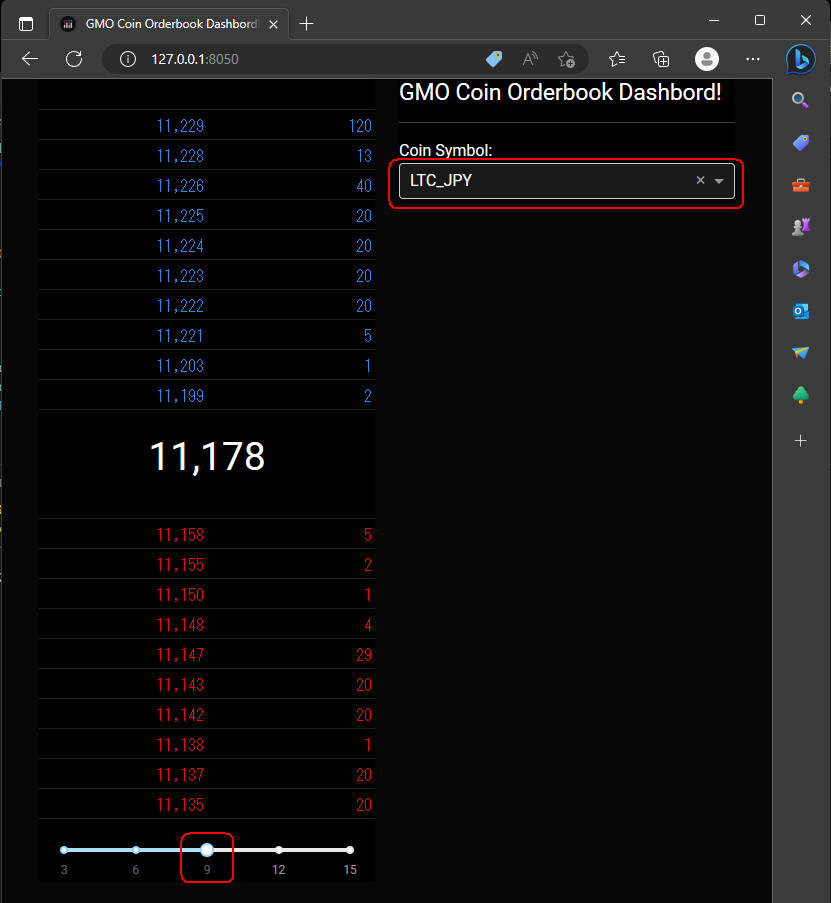Open sidebar Shopping tag icon
Image resolution: width=831 pixels, height=903 pixels.
pos(800,142)
